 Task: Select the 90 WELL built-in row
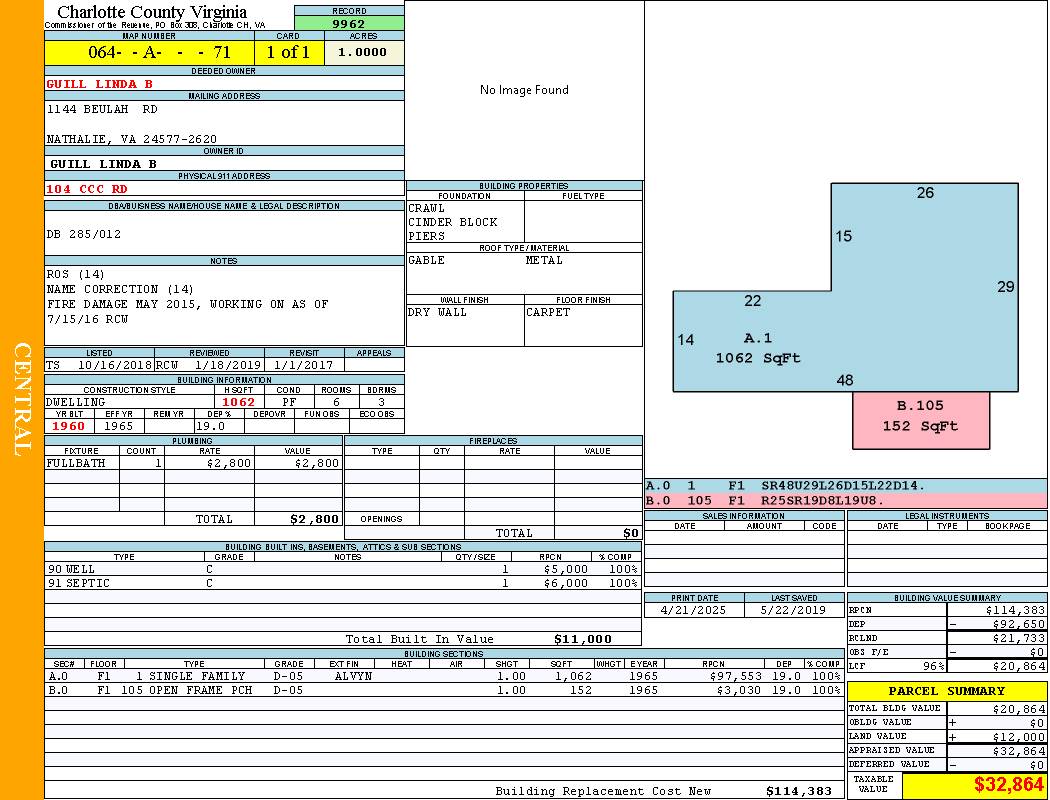[x=342, y=569]
